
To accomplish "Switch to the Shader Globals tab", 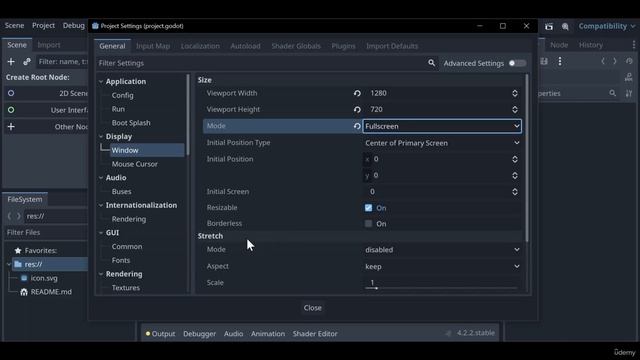I will (296, 46).
